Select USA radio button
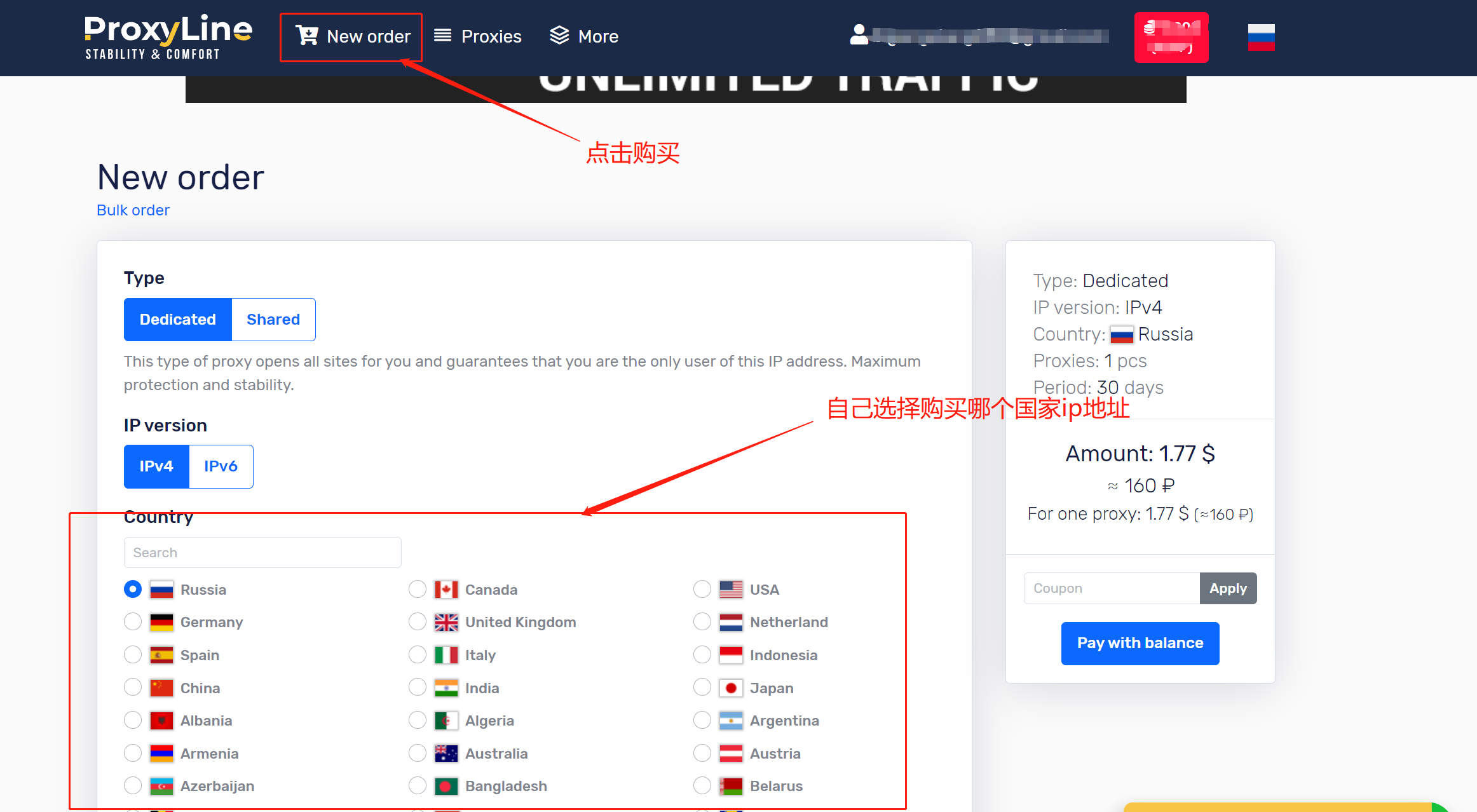The width and height of the screenshot is (1477, 812). pyautogui.click(x=702, y=589)
